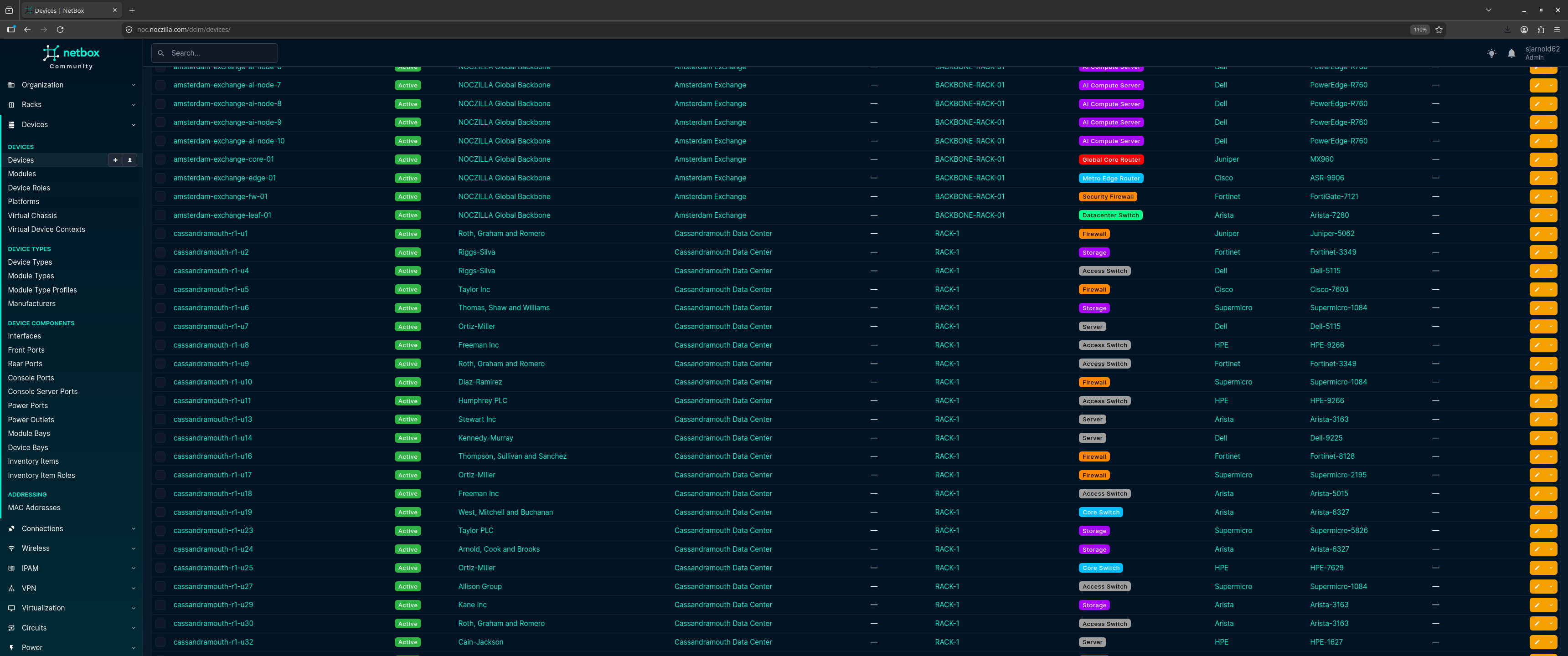Check the cassandramouth-r1-u30 row
Screen dimensions: 1568x656
[161, 624]
